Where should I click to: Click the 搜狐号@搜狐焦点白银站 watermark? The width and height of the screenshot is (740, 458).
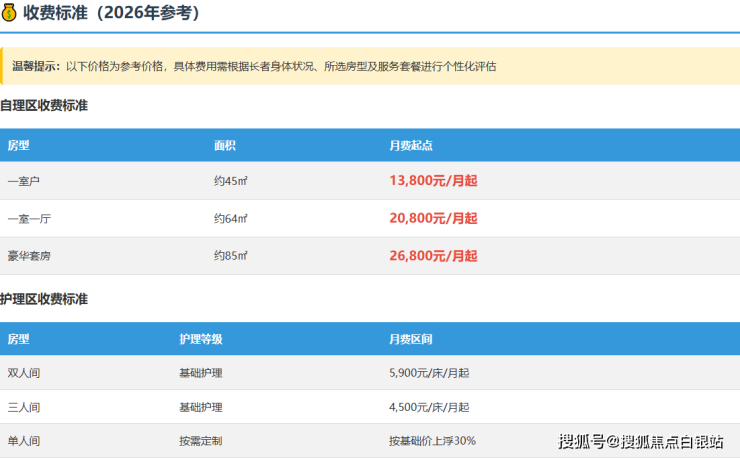[640, 441]
